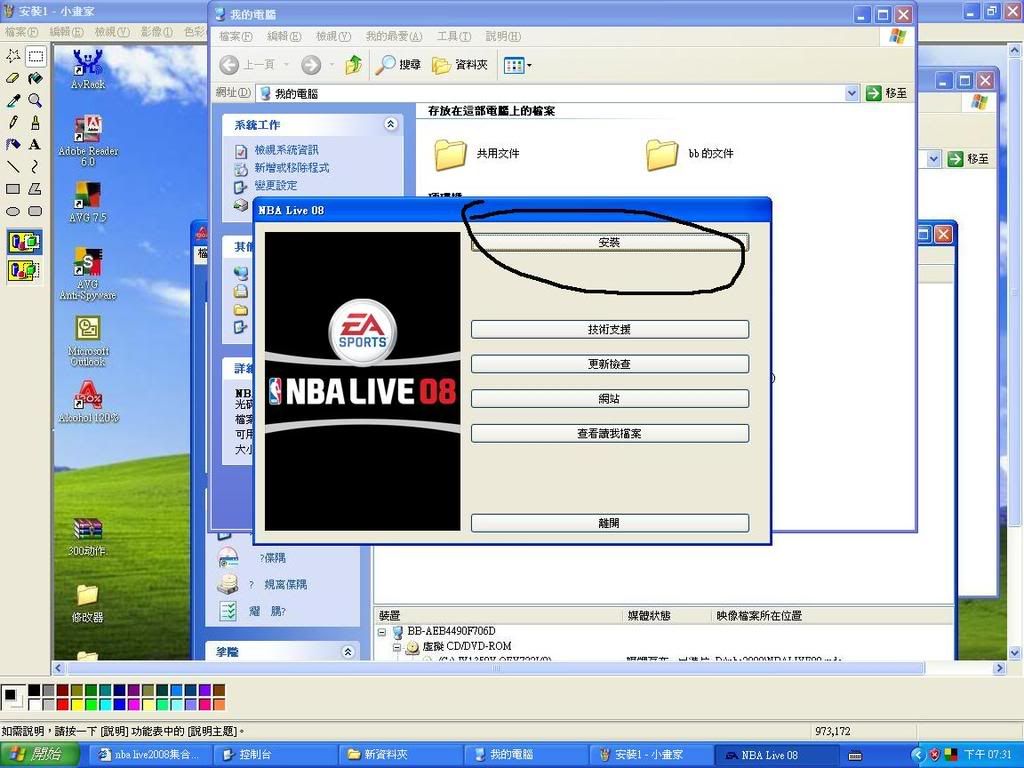This screenshot has width=1024, height=768.
Task: Click the Adobe Reader 6.0 desktop icon
Action: tap(88, 140)
